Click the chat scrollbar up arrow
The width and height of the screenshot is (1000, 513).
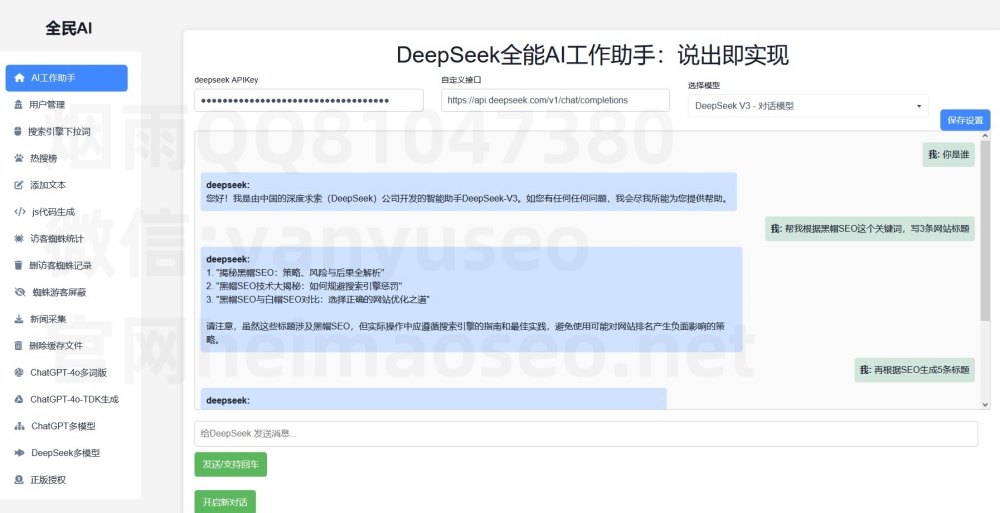pos(985,136)
